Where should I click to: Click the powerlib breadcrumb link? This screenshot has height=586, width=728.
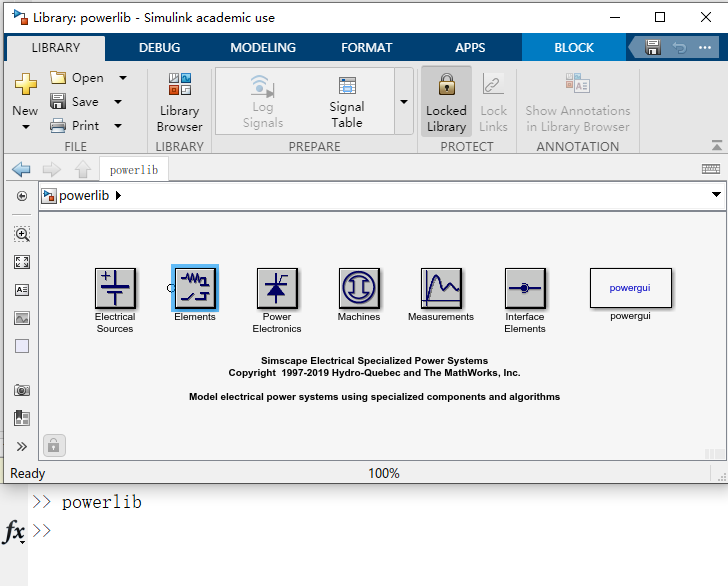click(x=84, y=195)
